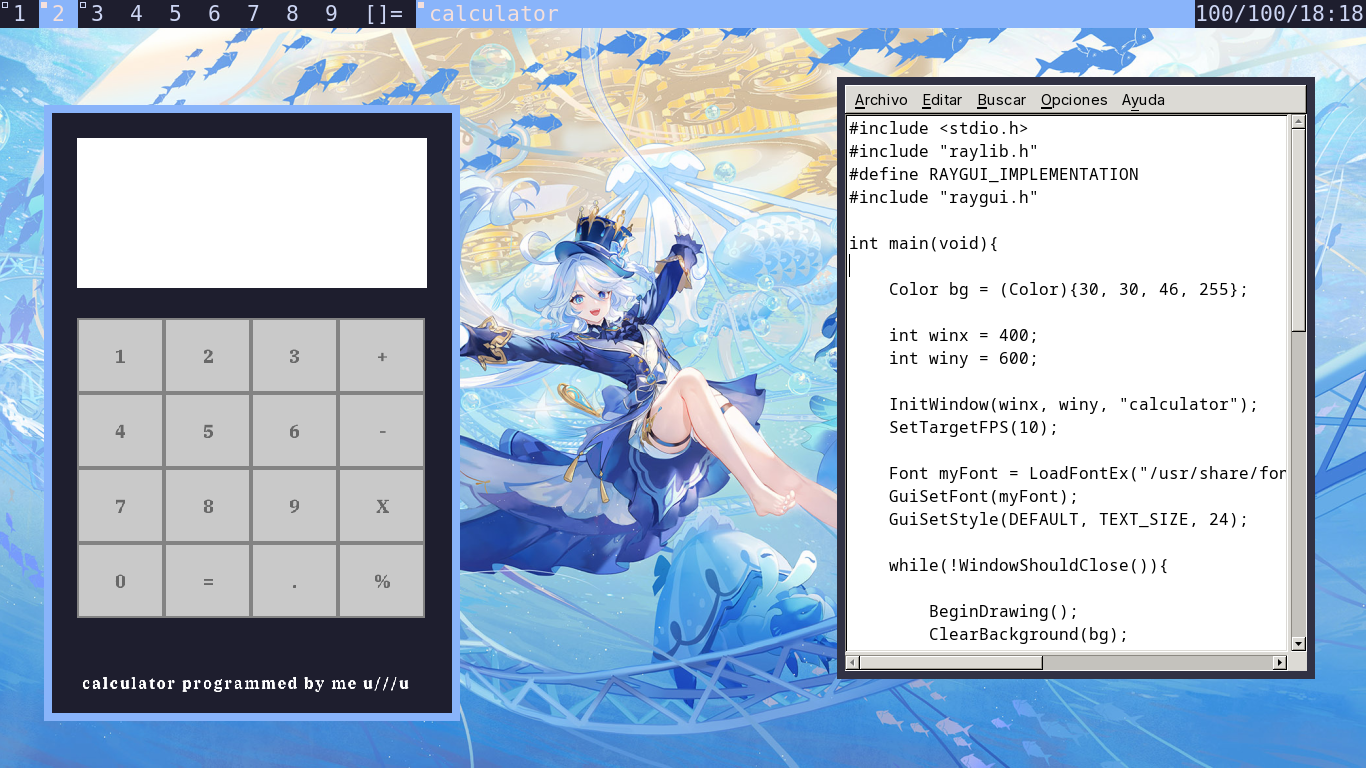Switch to workspace tag 8
The image size is (1366, 768).
coord(292,14)
